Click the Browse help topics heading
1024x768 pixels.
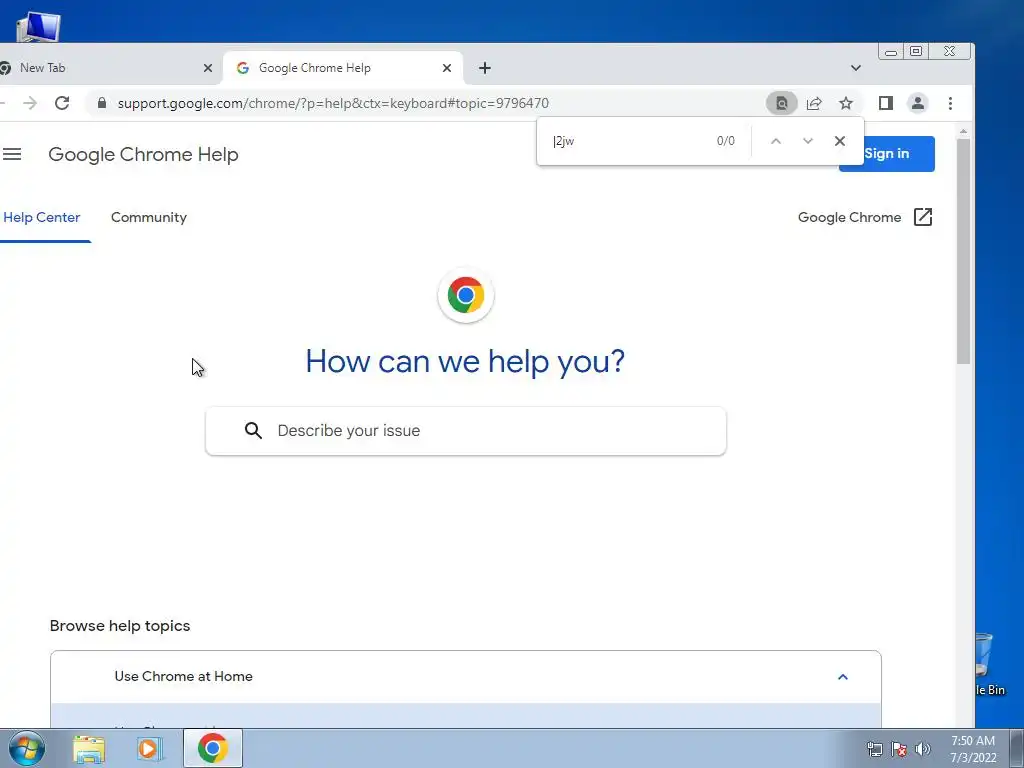point(120,626)
